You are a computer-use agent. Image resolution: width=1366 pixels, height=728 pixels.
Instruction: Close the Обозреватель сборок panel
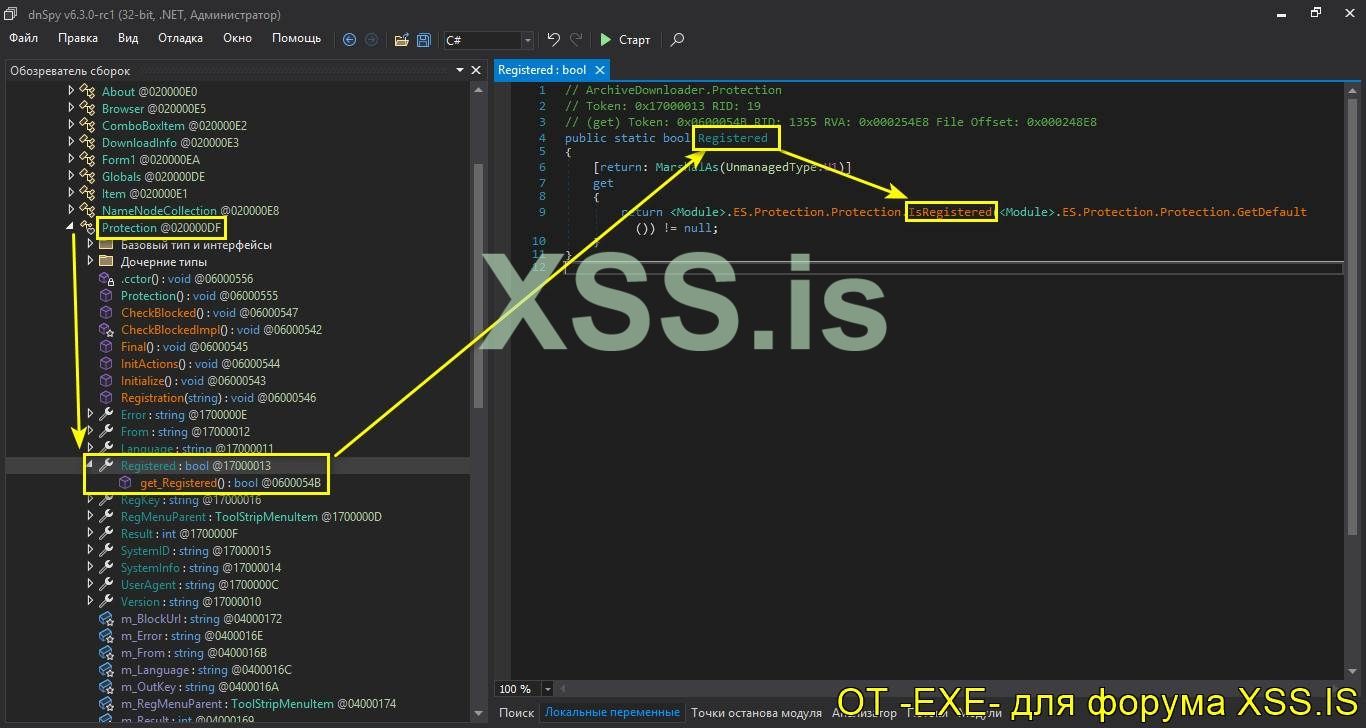click(x=476, y=70)
